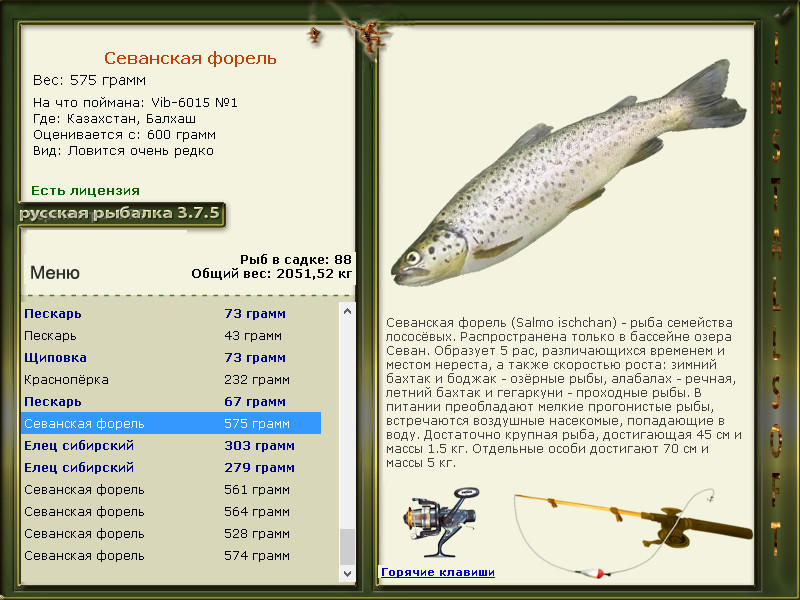Click the scroll up arrow in fish list
The height and width of the screenshot is (600, 800).
347,311
